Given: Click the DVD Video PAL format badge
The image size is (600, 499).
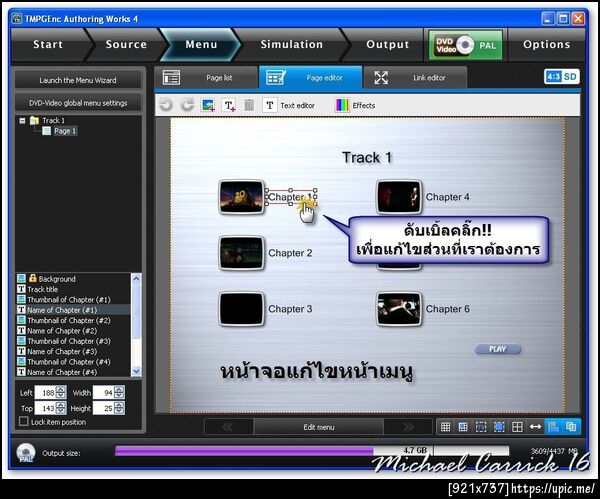Looking at the screenshot, I should pyautogui.click(x=465, y=45).
